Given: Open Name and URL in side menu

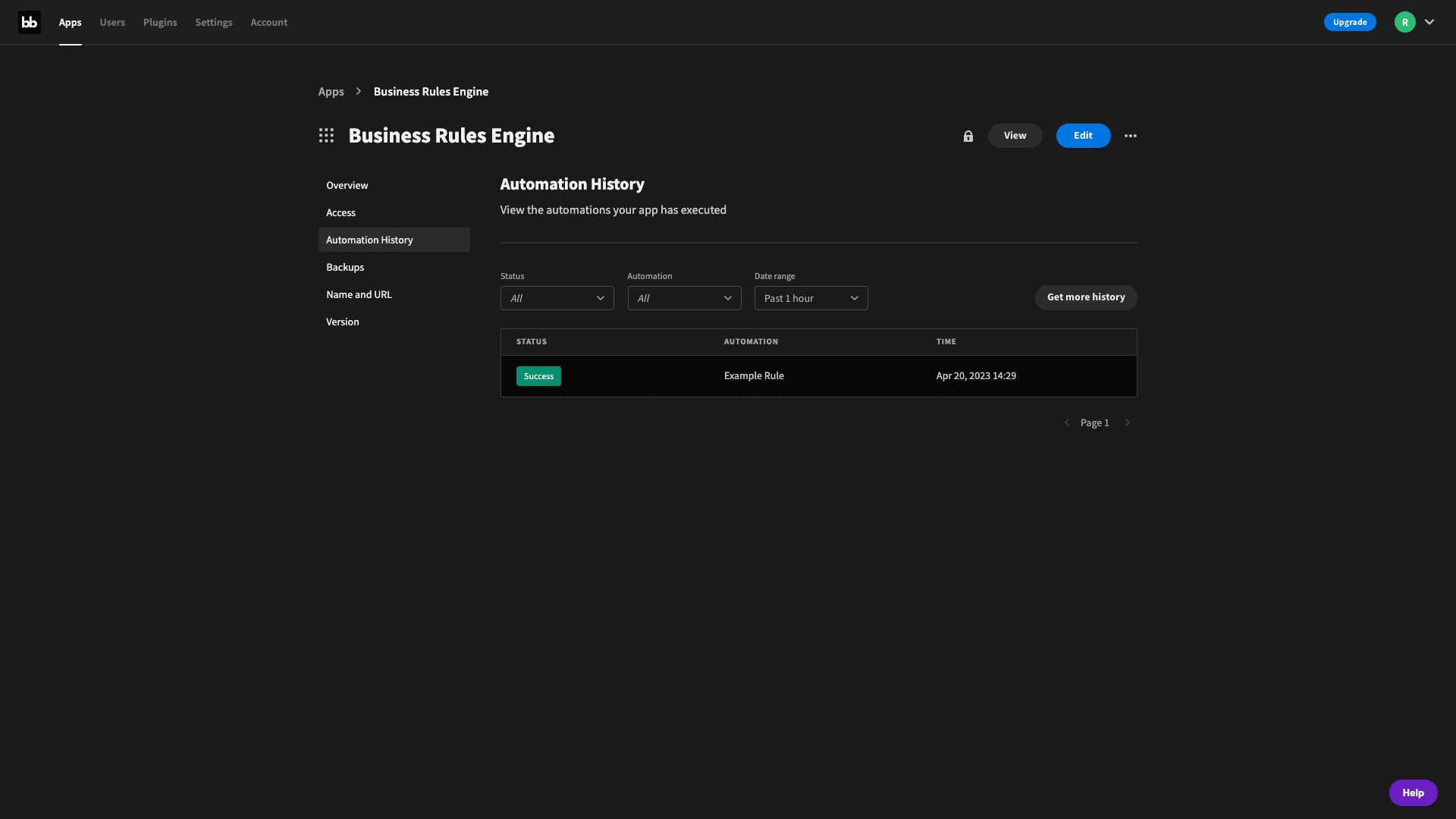Looking at the screenshot, I should click(x=394, y=294).
